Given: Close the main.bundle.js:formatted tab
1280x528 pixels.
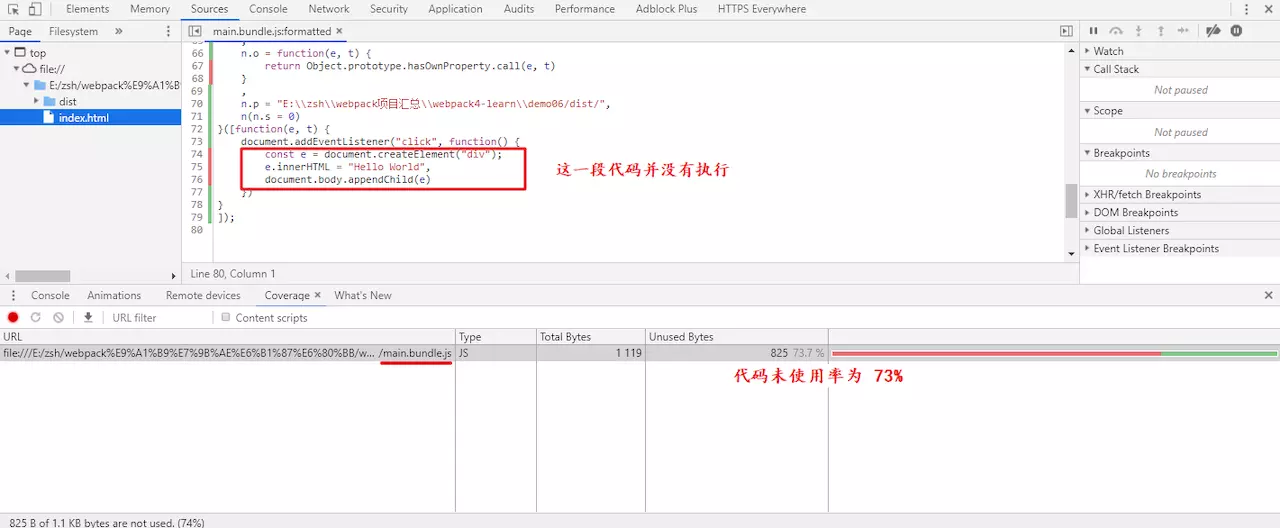Looking at the screenshot, I should pos(340,31).
